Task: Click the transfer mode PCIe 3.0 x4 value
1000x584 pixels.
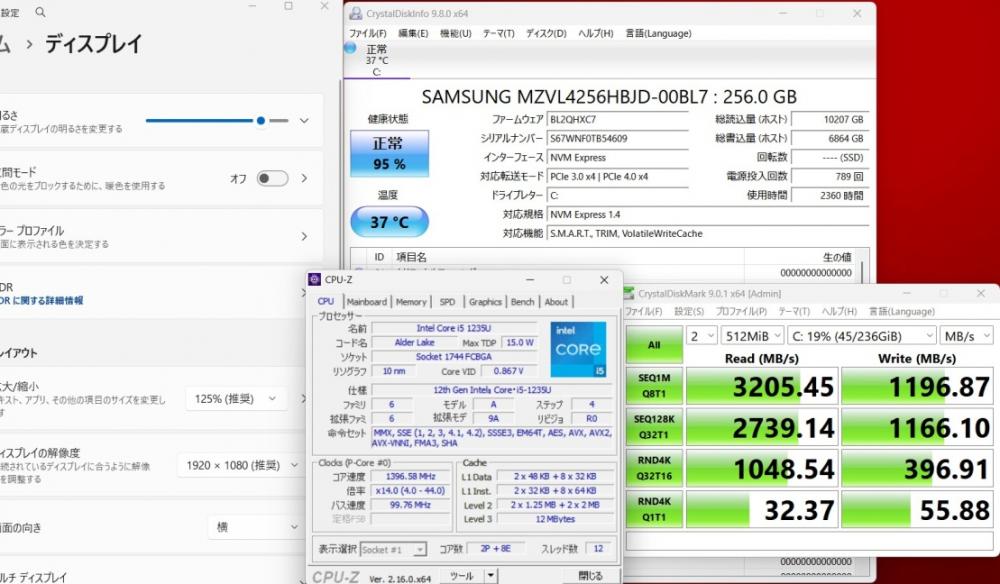Action: 618,177
